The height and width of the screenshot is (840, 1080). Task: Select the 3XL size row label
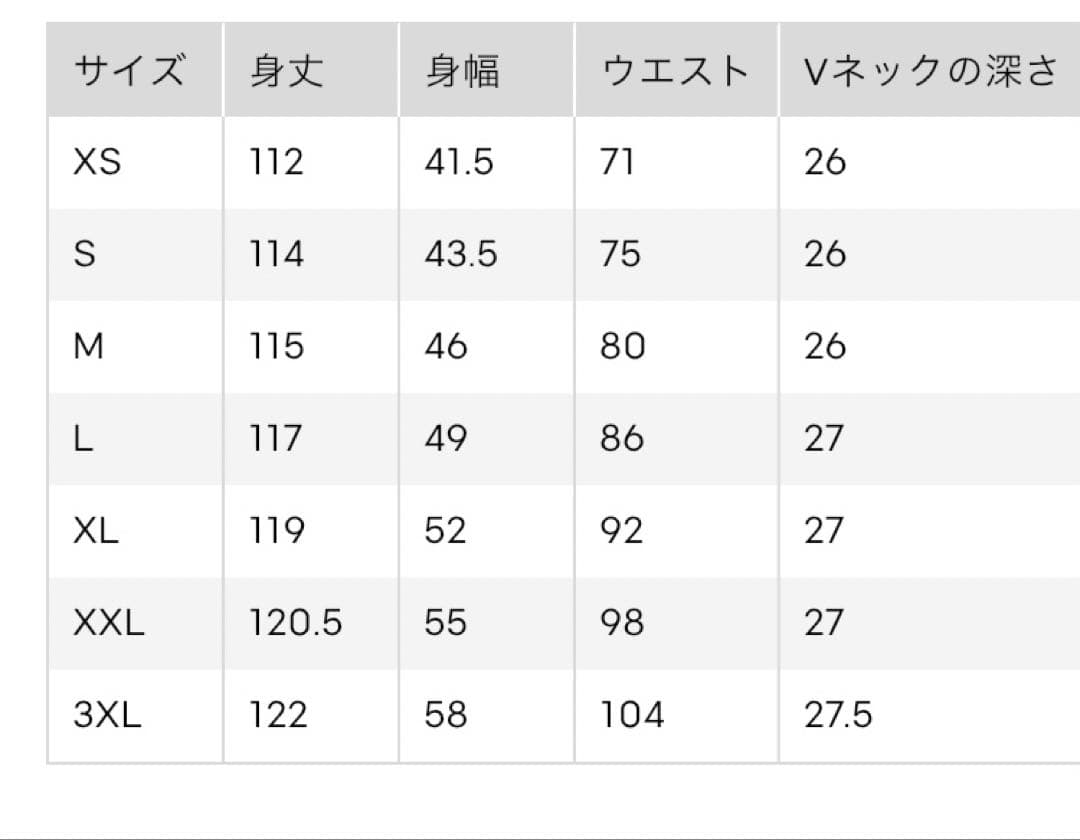(107, 714)
